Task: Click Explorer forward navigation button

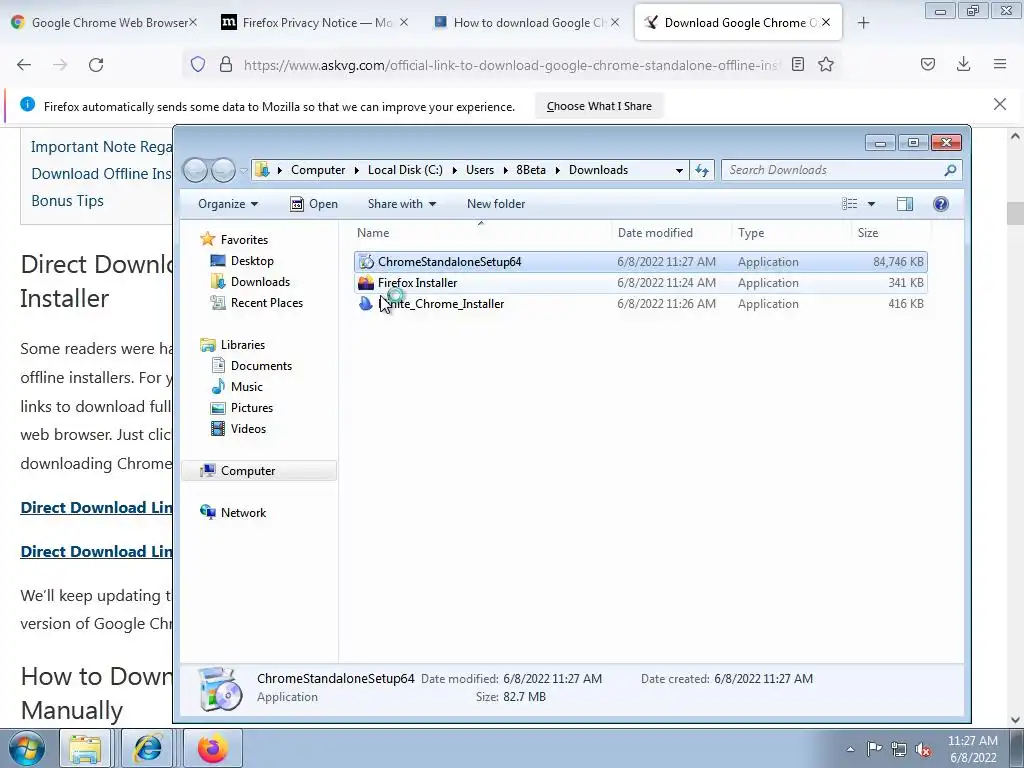Action: [x=223, y=170]
